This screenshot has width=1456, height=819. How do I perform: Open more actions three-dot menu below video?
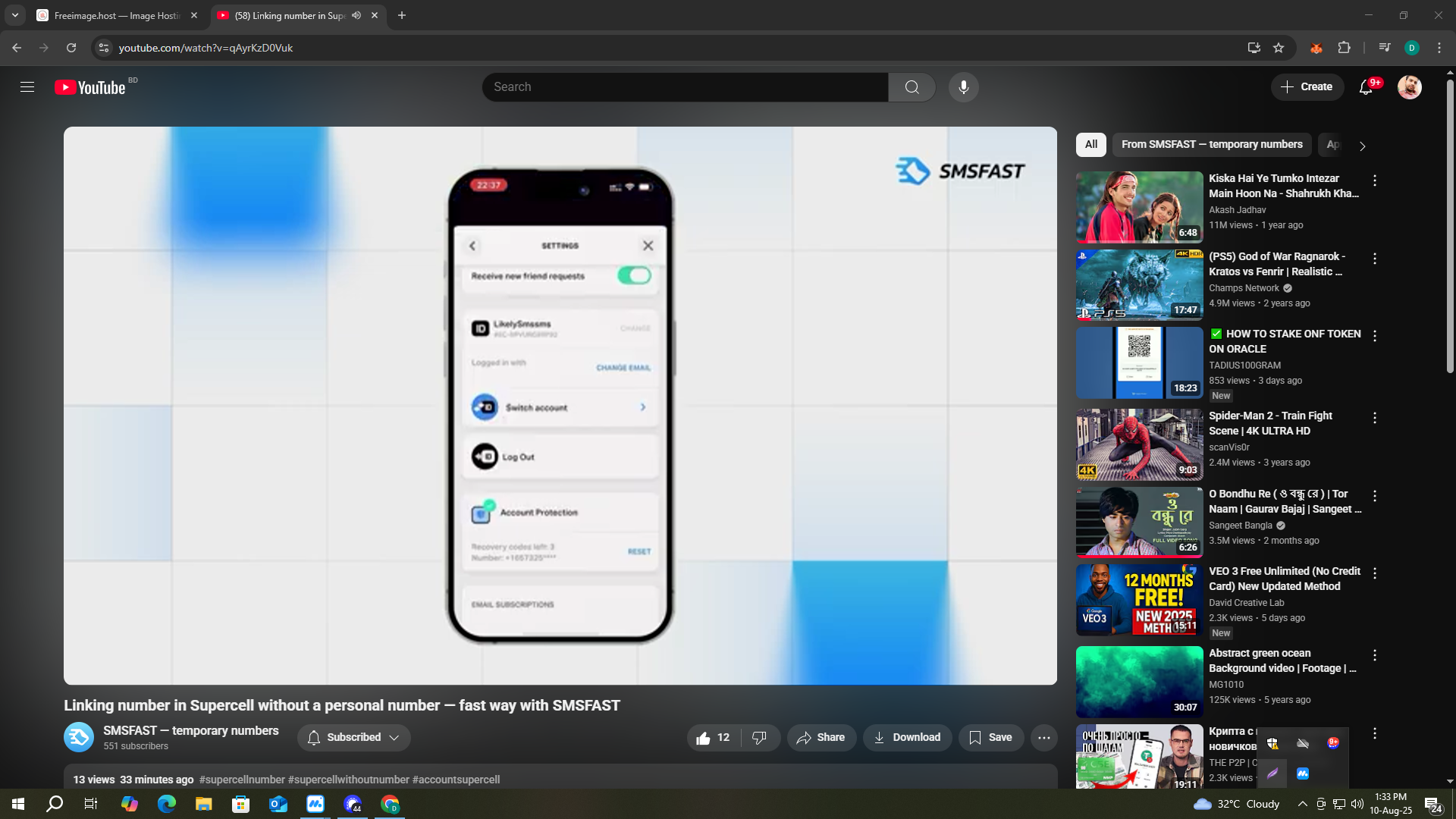click(x=1043, y=738)
